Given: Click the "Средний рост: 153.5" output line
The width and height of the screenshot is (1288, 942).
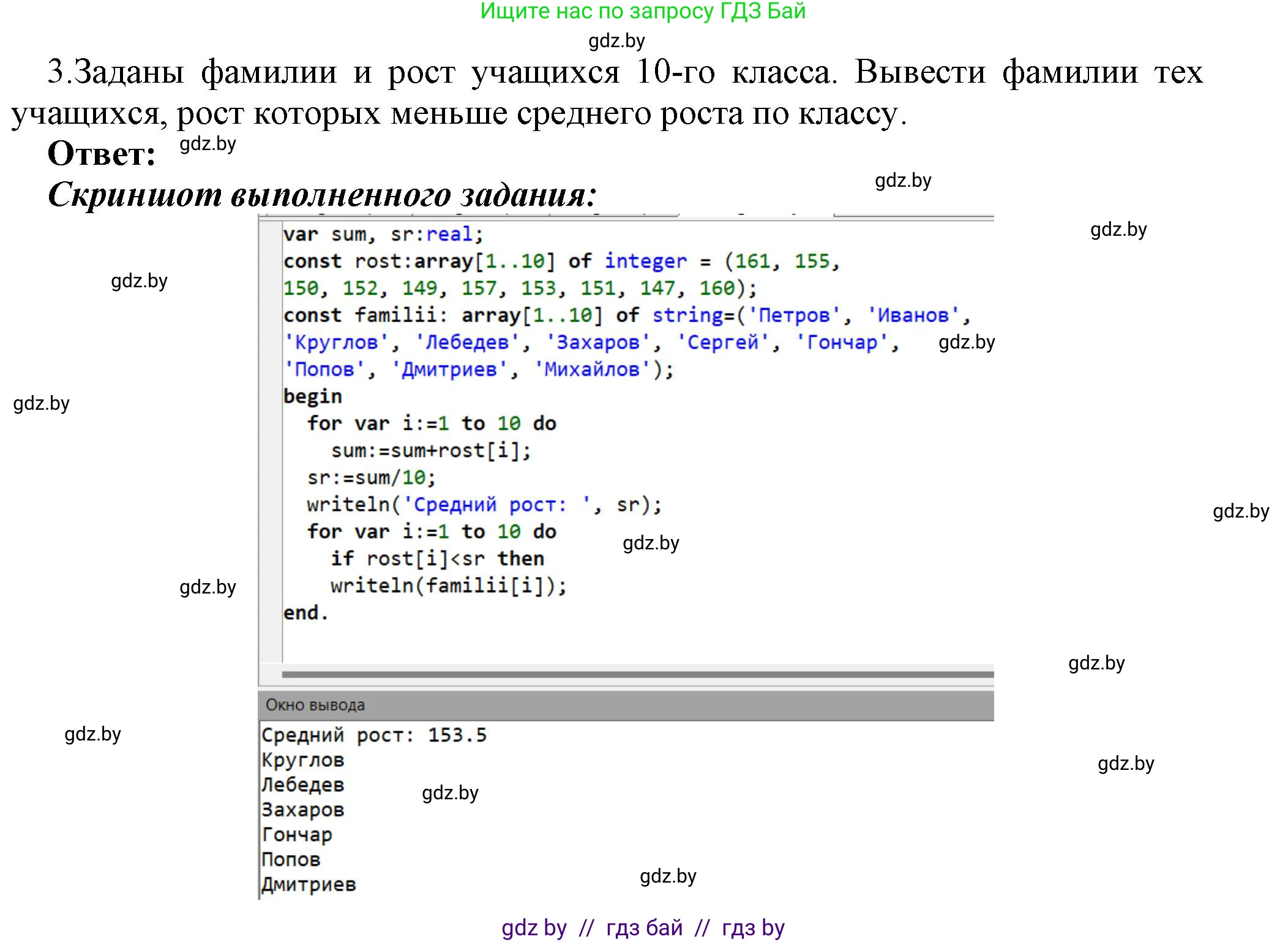Looking at the screenshot, I should pyautogui.click(x=374, y=735).
